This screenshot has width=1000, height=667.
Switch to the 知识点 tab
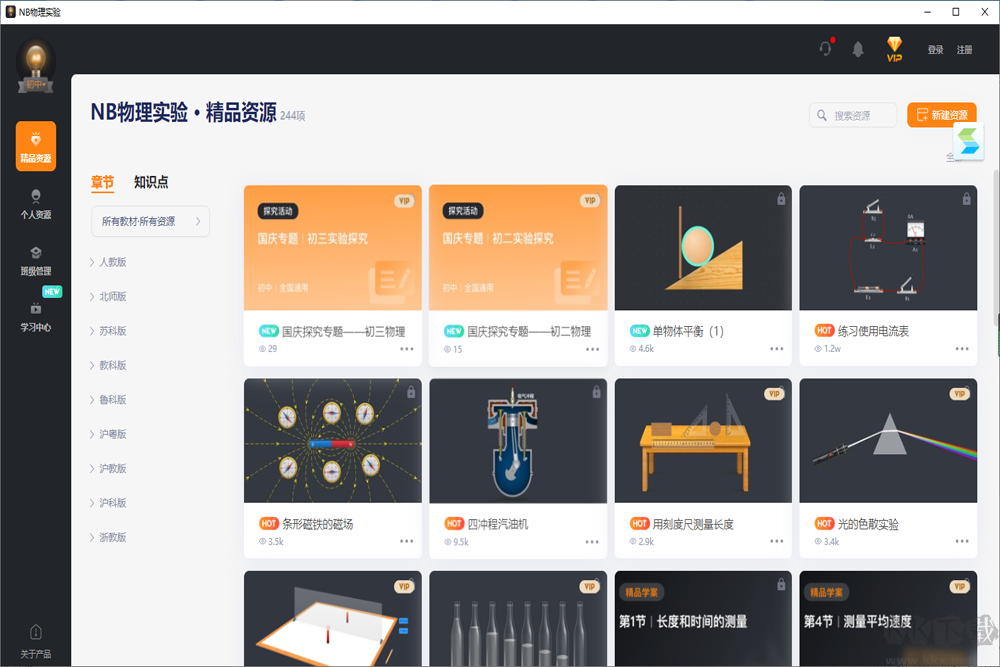[x=152, y=182]
